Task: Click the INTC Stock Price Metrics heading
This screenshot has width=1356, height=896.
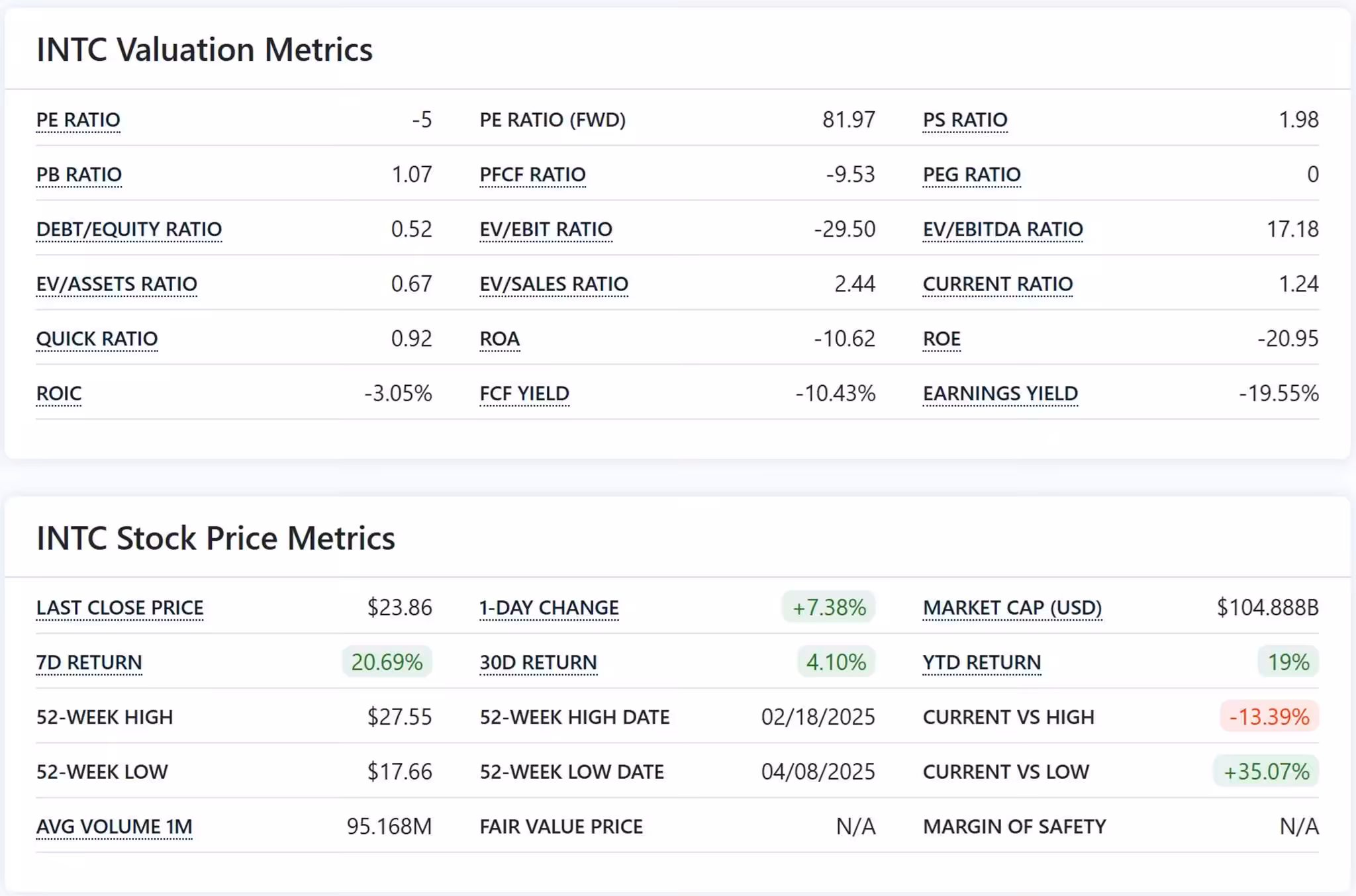Action: click(216, 538)
